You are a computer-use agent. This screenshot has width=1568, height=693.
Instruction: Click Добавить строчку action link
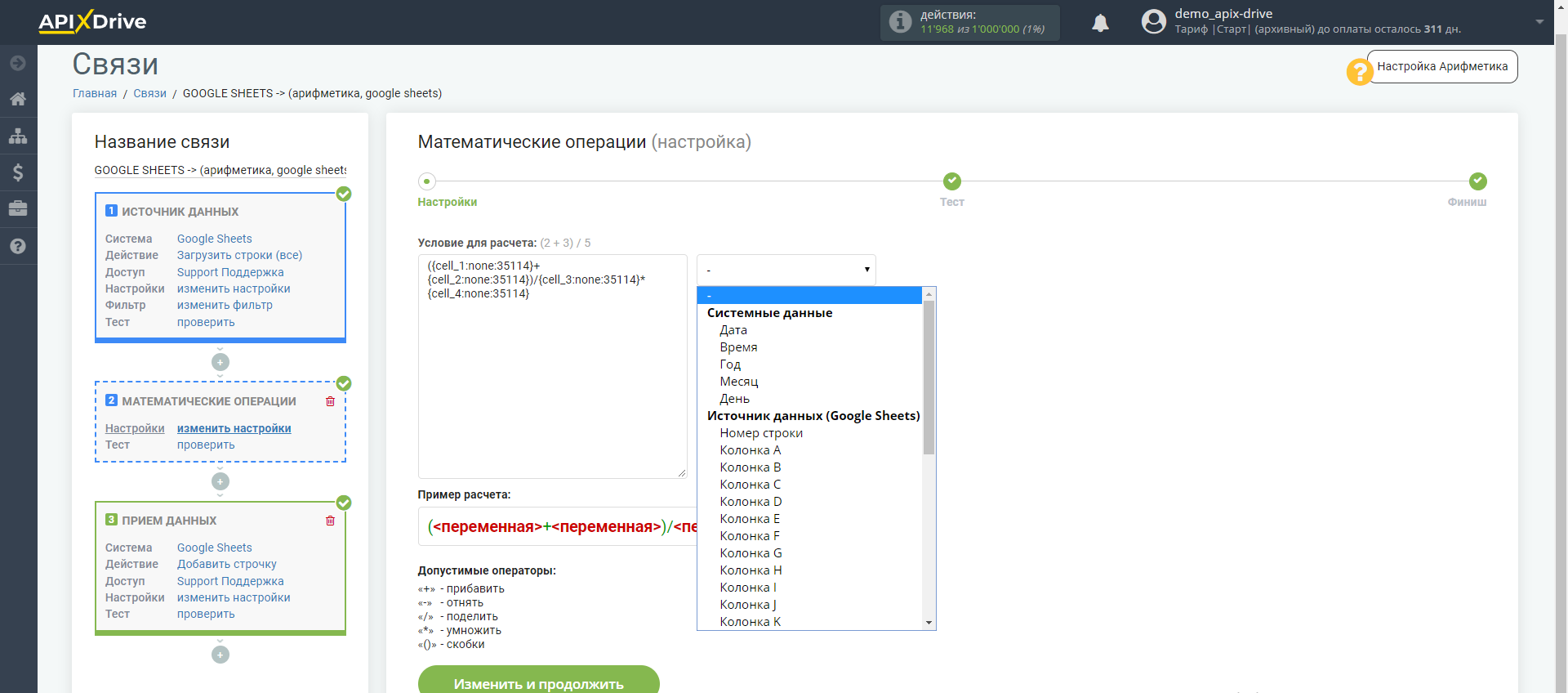(x=227, y=564)
